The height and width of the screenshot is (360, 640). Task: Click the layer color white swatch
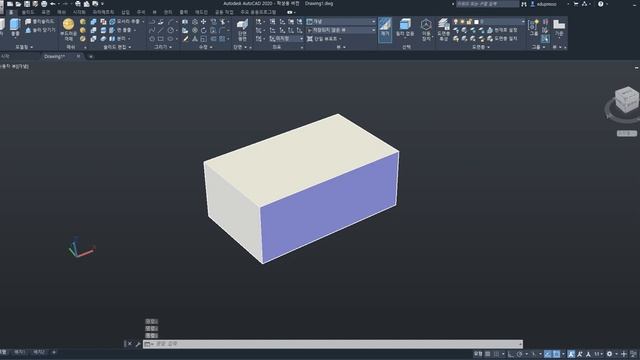[x=476, y=21]
